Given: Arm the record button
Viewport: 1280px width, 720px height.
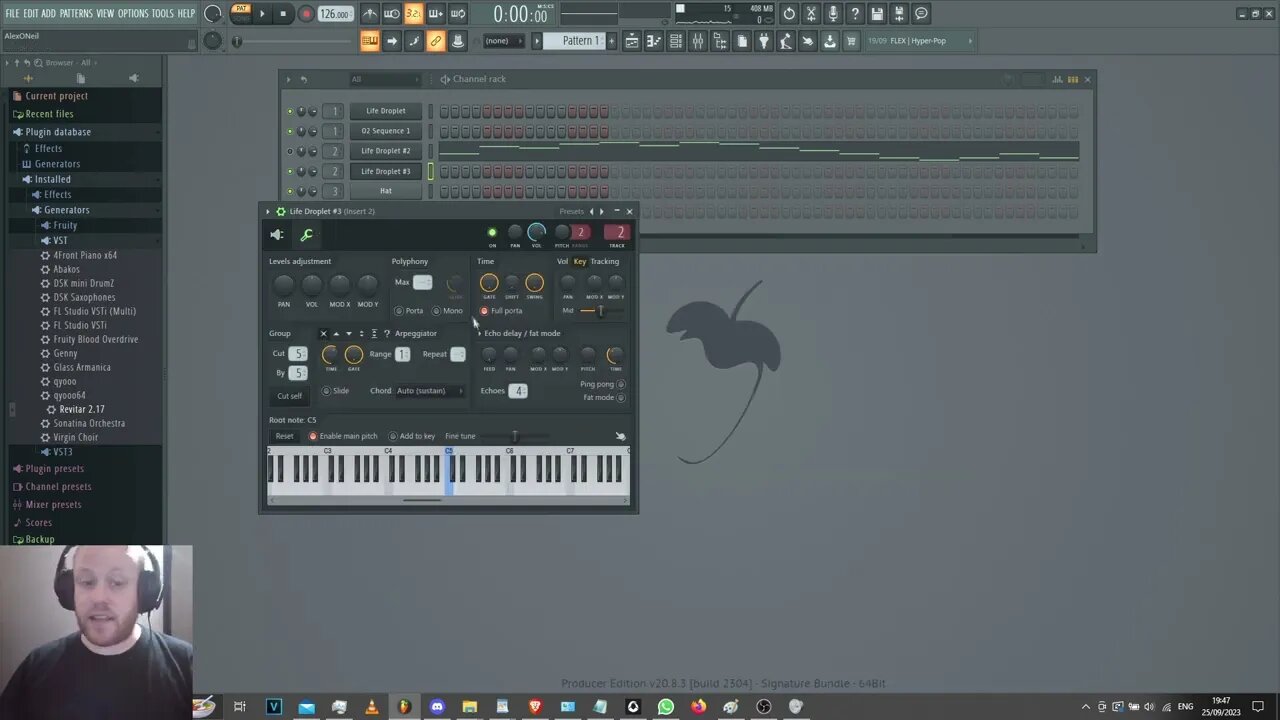Looking at the screenshot, I should (306, 14).
